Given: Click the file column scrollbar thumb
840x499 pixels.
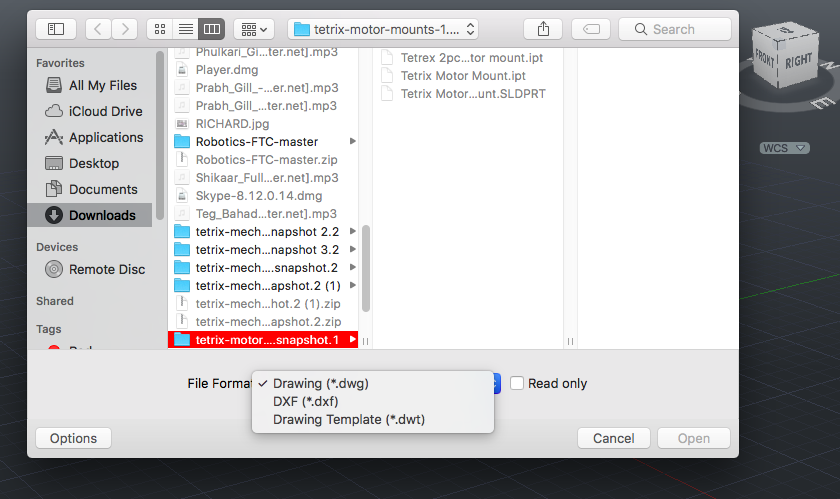Looking at the screenshot, I should pos(366,268).
